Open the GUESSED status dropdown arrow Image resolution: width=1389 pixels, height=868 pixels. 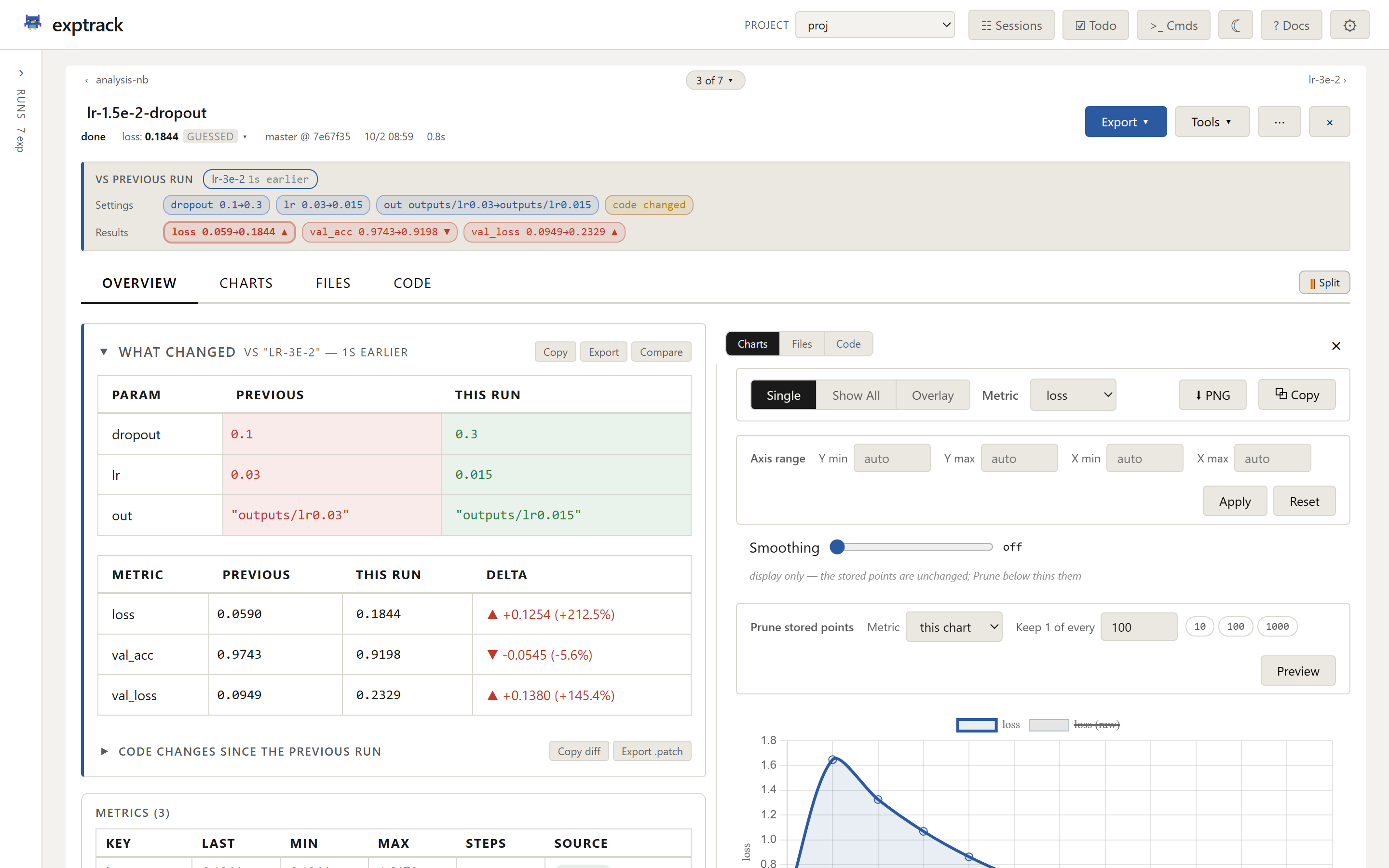click(x=245, y=136)
